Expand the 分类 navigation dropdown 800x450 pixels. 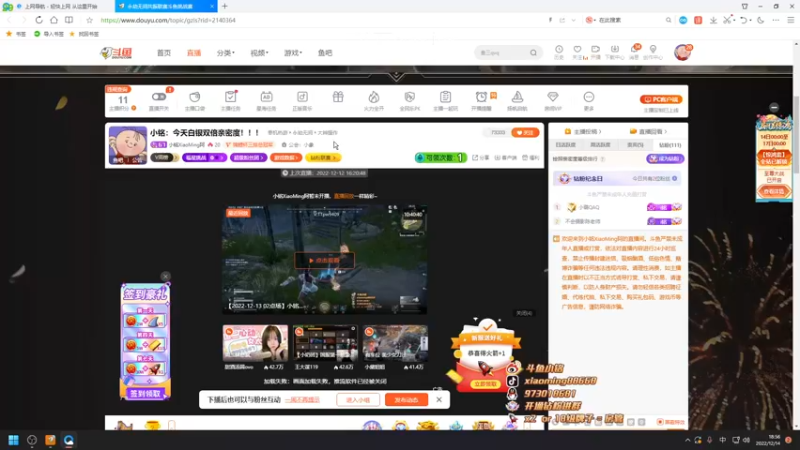(x=226, y=53)
